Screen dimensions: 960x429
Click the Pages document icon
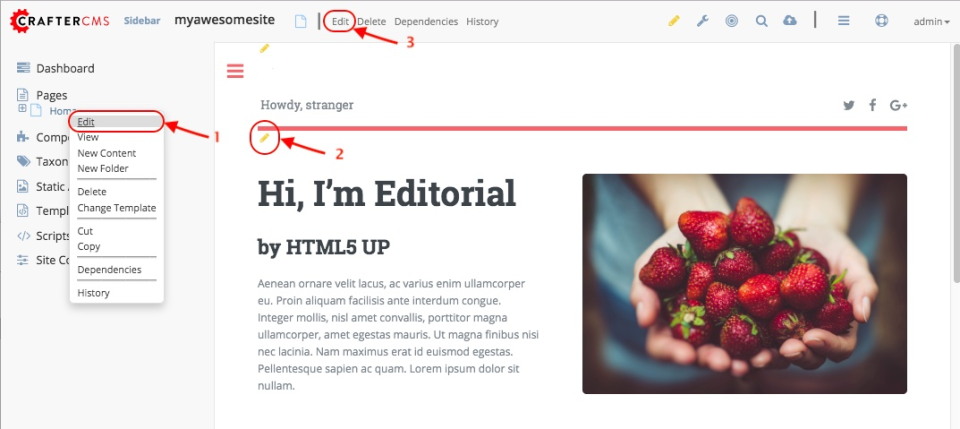(x=23, y=95)
